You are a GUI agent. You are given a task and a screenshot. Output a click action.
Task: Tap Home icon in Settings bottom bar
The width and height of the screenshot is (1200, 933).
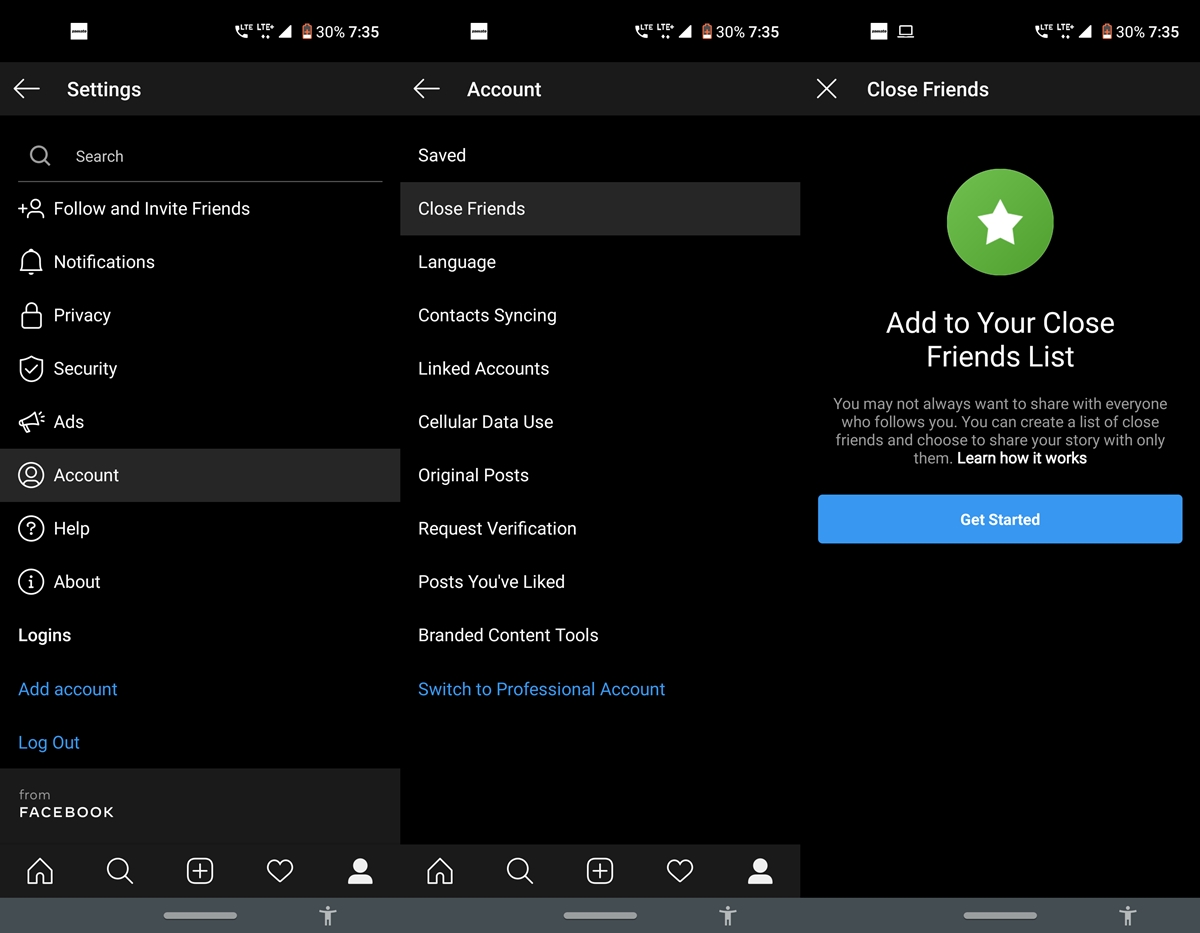pyautogui.click(x=40, y=871)
